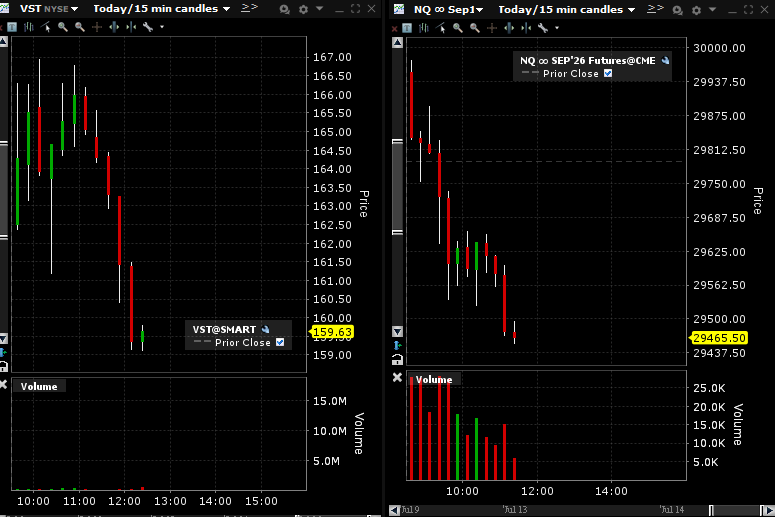Toggle Prior Close checkbox in VST chart
This screenshot has width=775, height=517.
[x=280, y=342]
